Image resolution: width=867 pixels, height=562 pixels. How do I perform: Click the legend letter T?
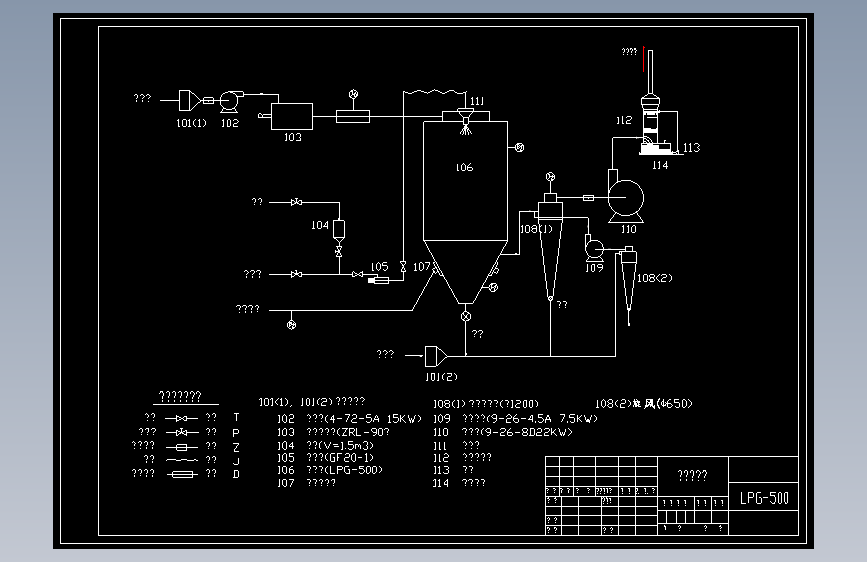[236, 418]
